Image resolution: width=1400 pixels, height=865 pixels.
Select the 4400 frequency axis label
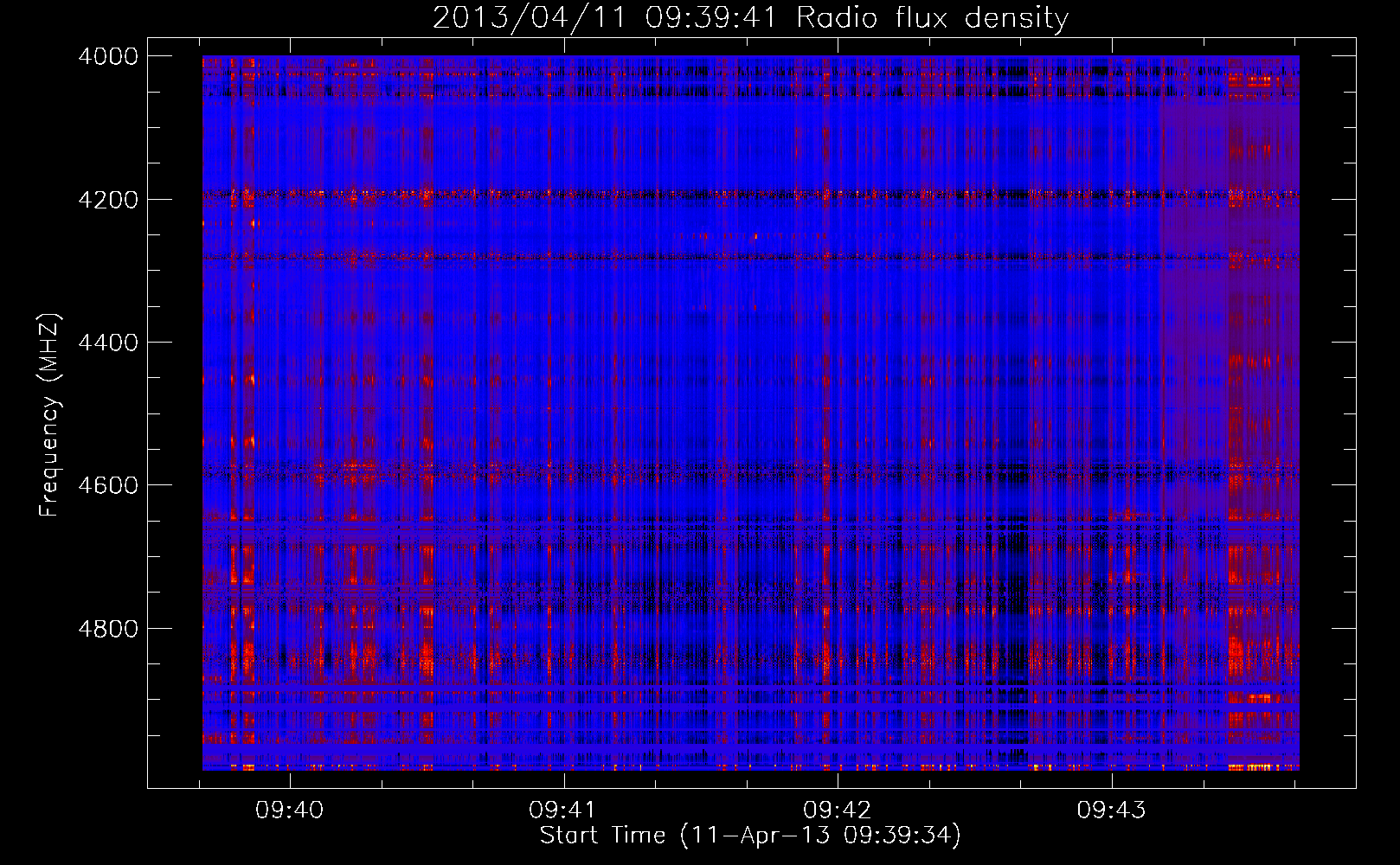click(108, 343)
